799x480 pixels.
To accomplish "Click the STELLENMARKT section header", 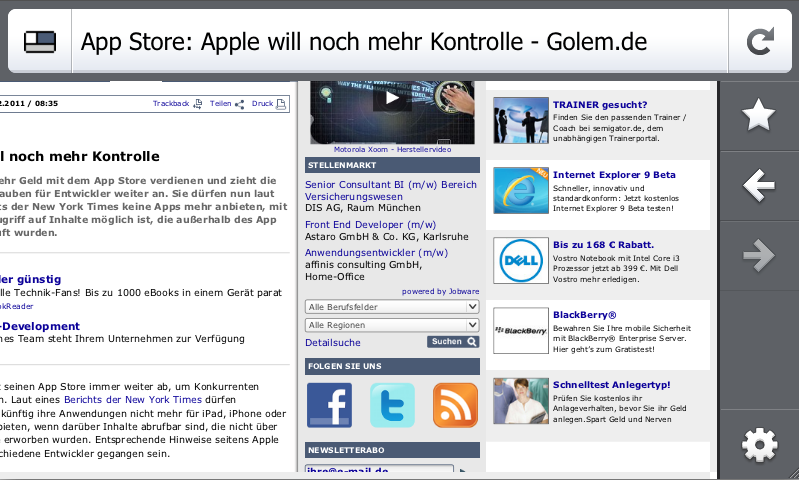I will click(x=392, y=165).
